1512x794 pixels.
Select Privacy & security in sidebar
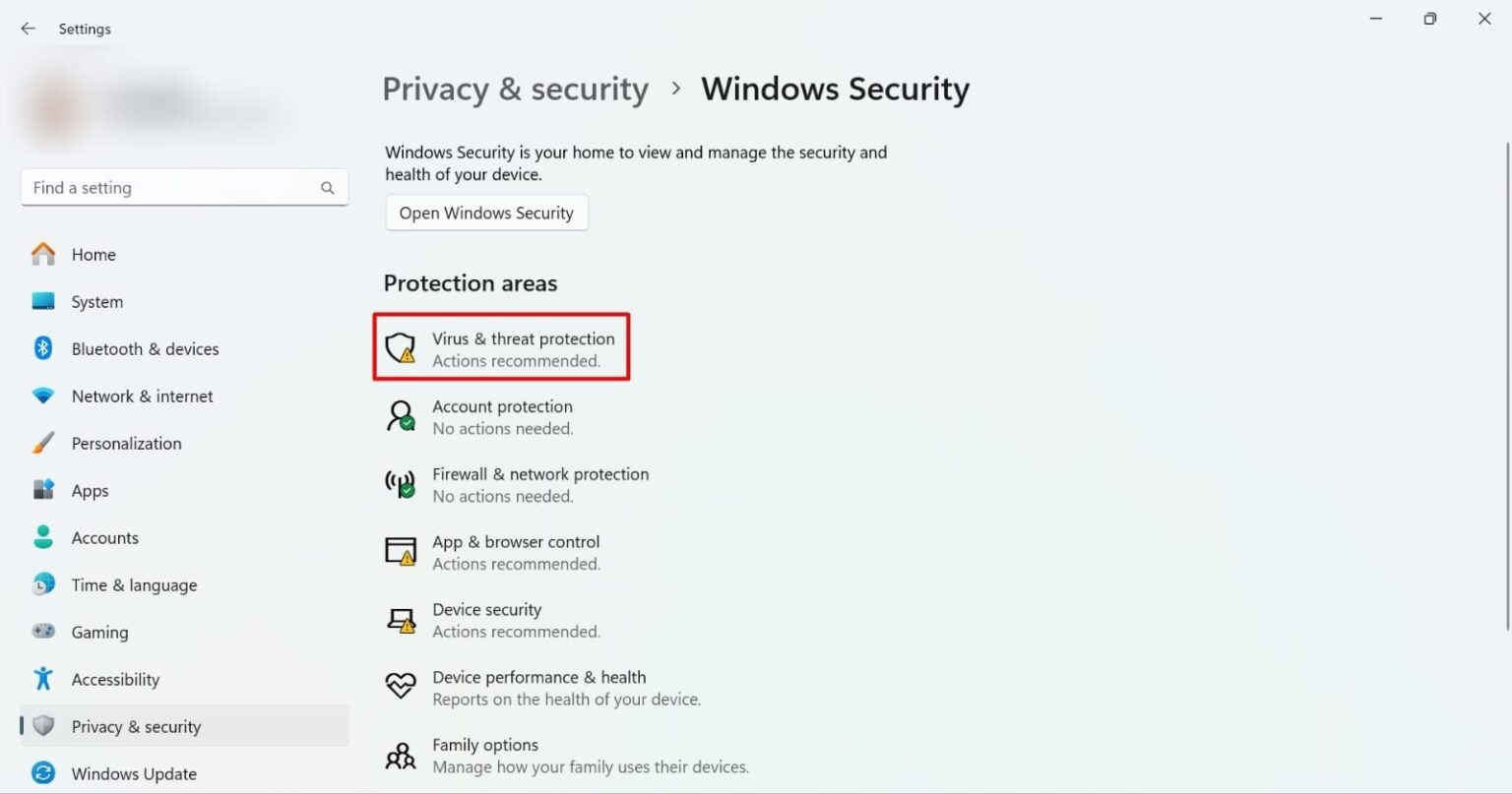(135, 726)
